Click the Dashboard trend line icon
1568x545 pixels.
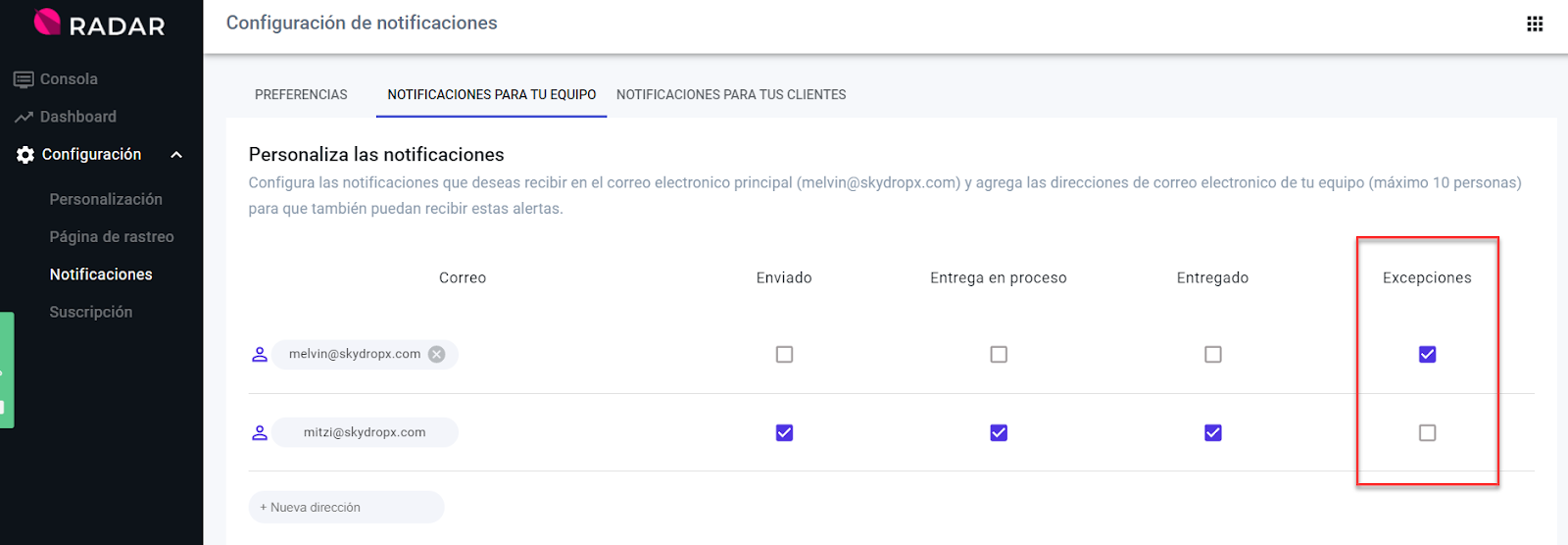(x=24, y=118)
